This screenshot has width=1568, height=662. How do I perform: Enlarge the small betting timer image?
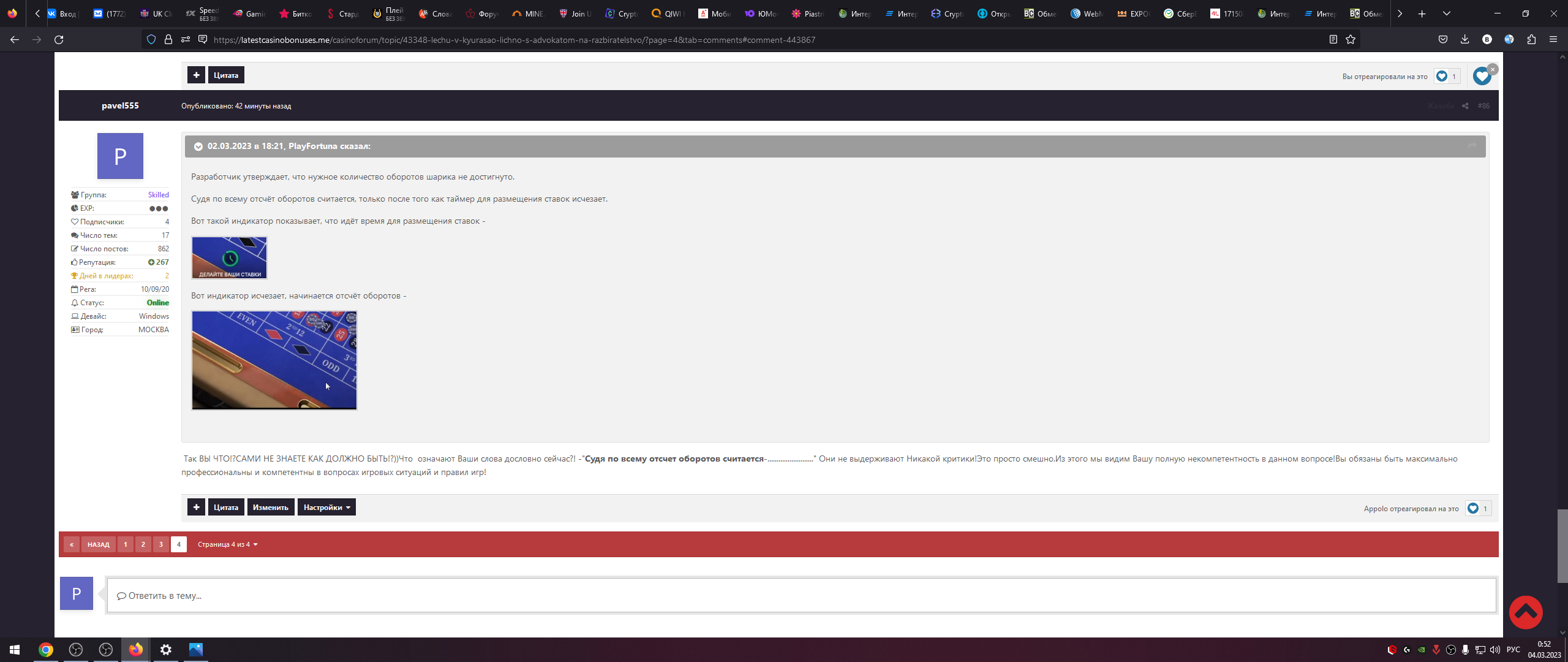(229, 257)
